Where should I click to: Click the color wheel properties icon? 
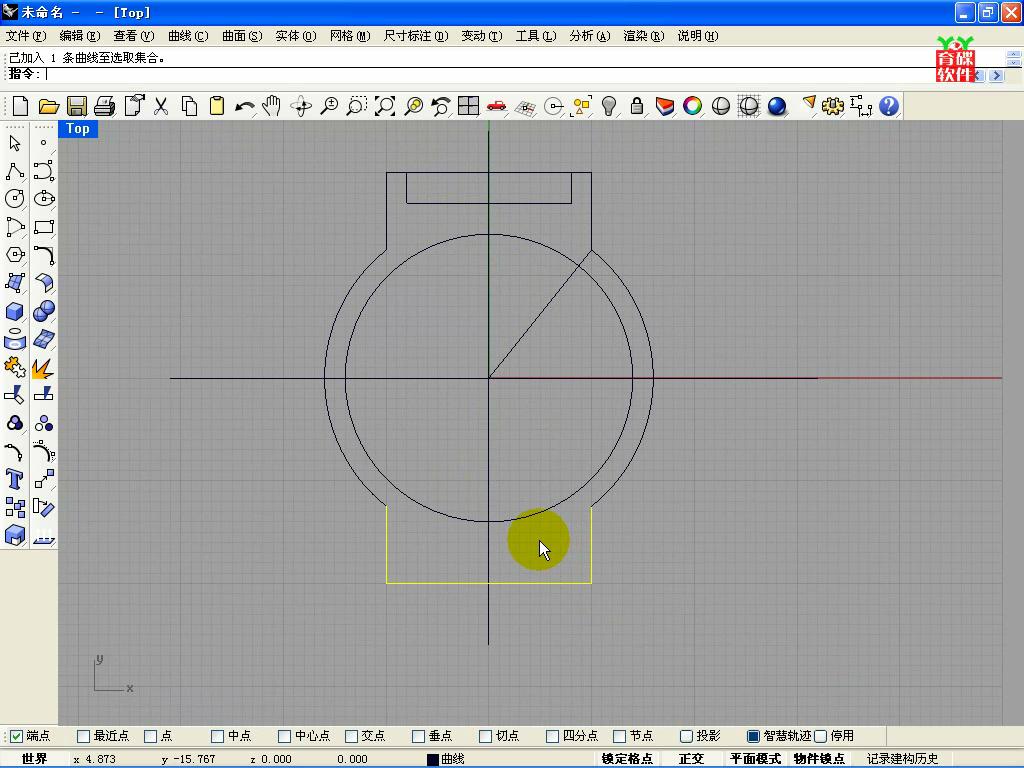[692, 106]
